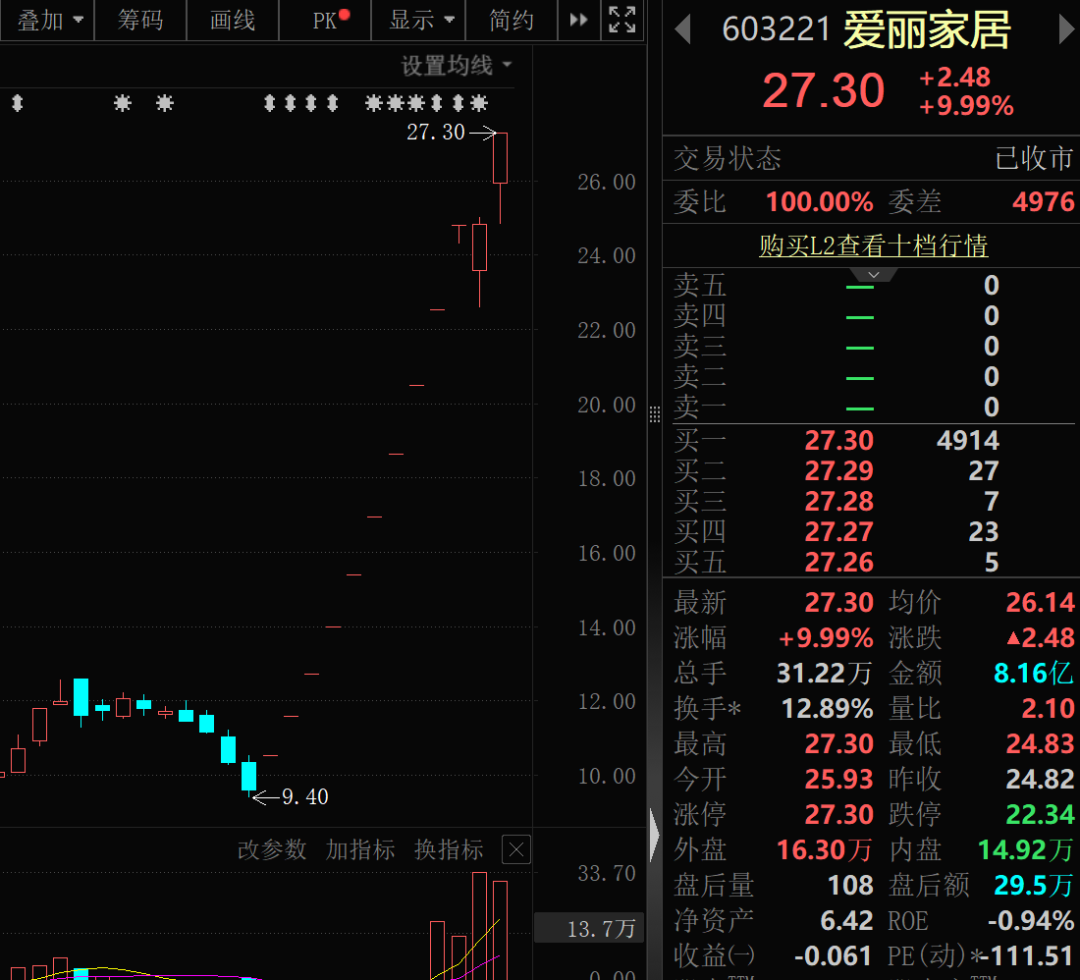Click the 27.30 high price label
Image resolution: width=1080 pixels, height=980 pixels.
pyautogui.click(x=435, y=132)
